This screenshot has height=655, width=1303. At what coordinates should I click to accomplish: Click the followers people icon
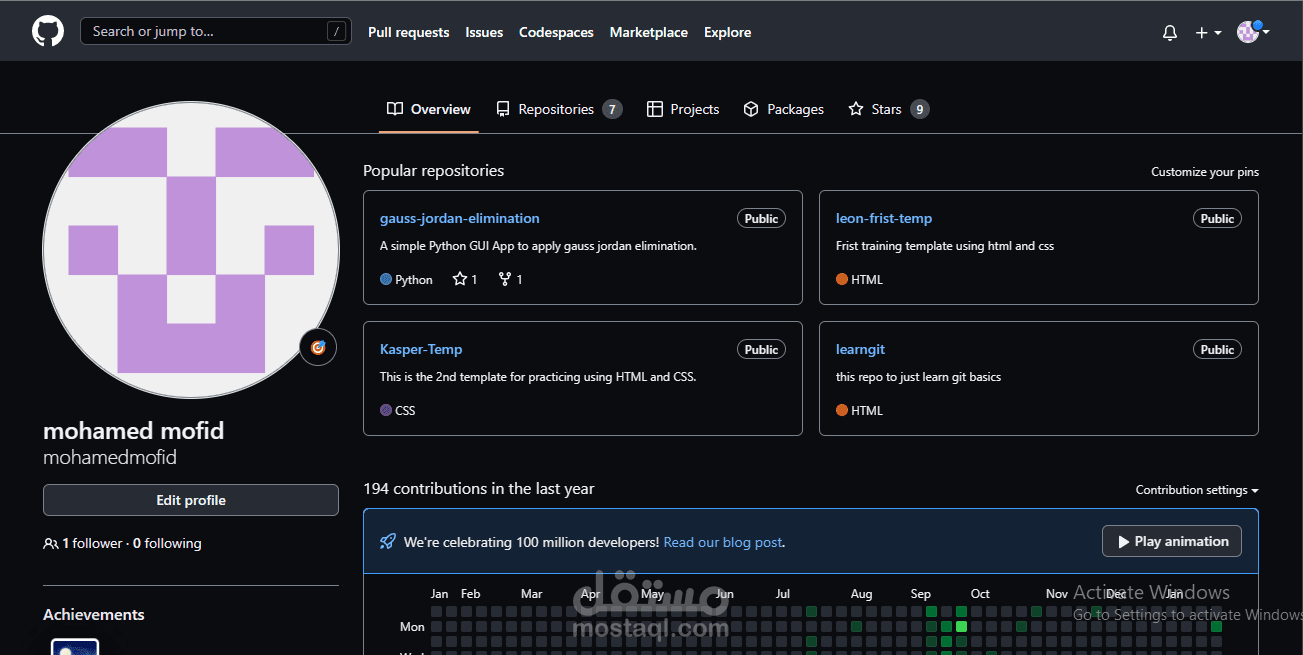[x=51, y=544]
